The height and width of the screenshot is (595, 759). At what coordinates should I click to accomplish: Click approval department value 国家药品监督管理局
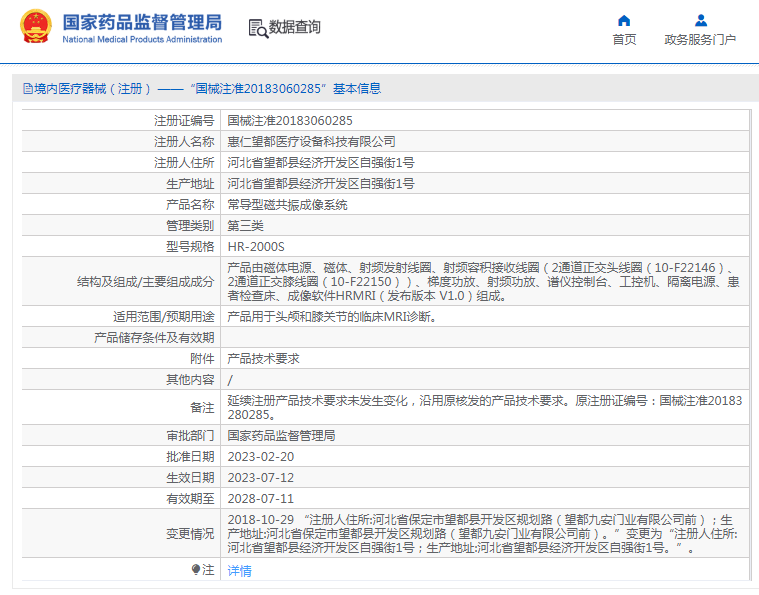[x=281, y=436]
